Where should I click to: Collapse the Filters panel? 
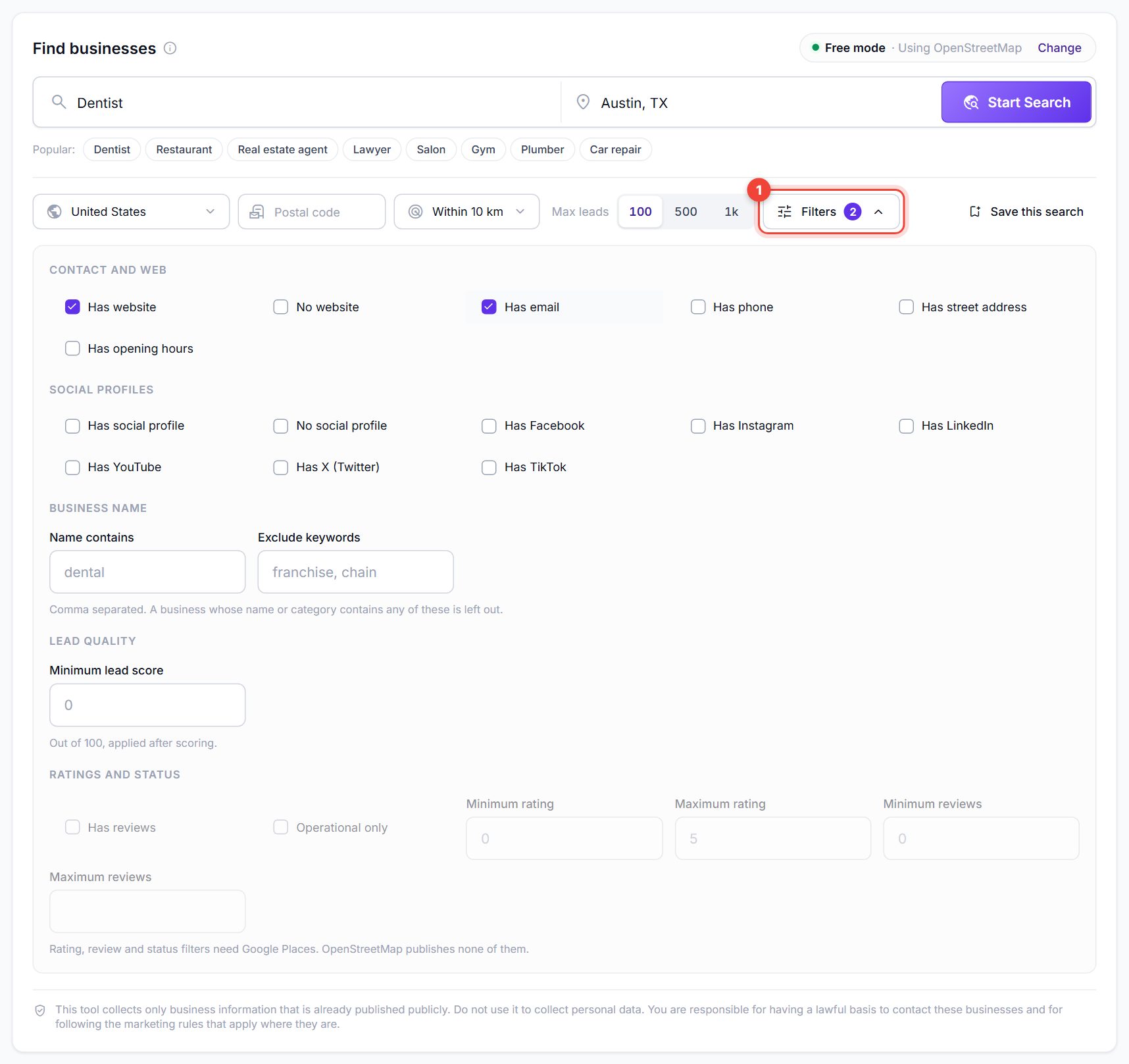coord(831,212)
